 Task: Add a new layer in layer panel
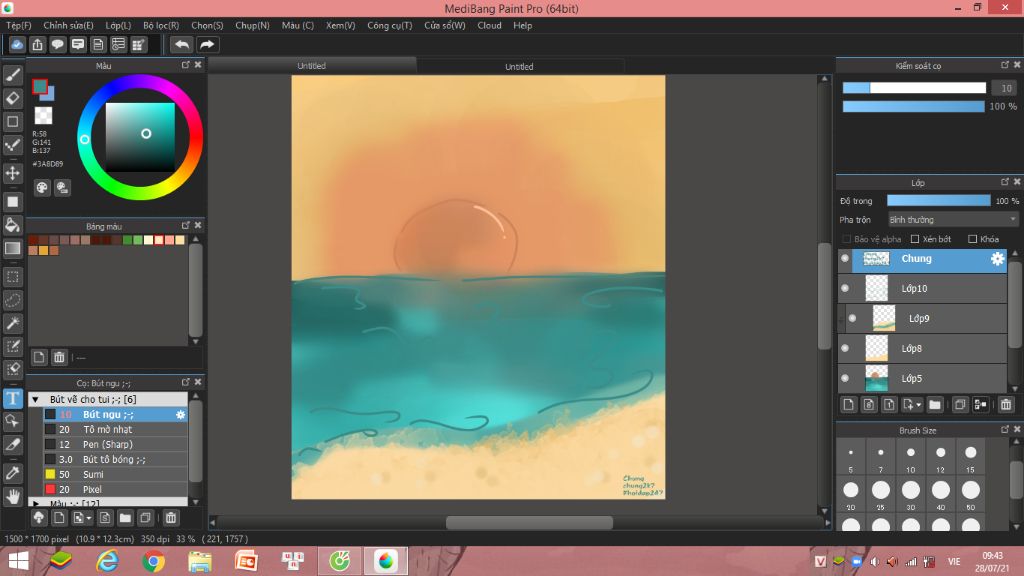click(848, 405)
